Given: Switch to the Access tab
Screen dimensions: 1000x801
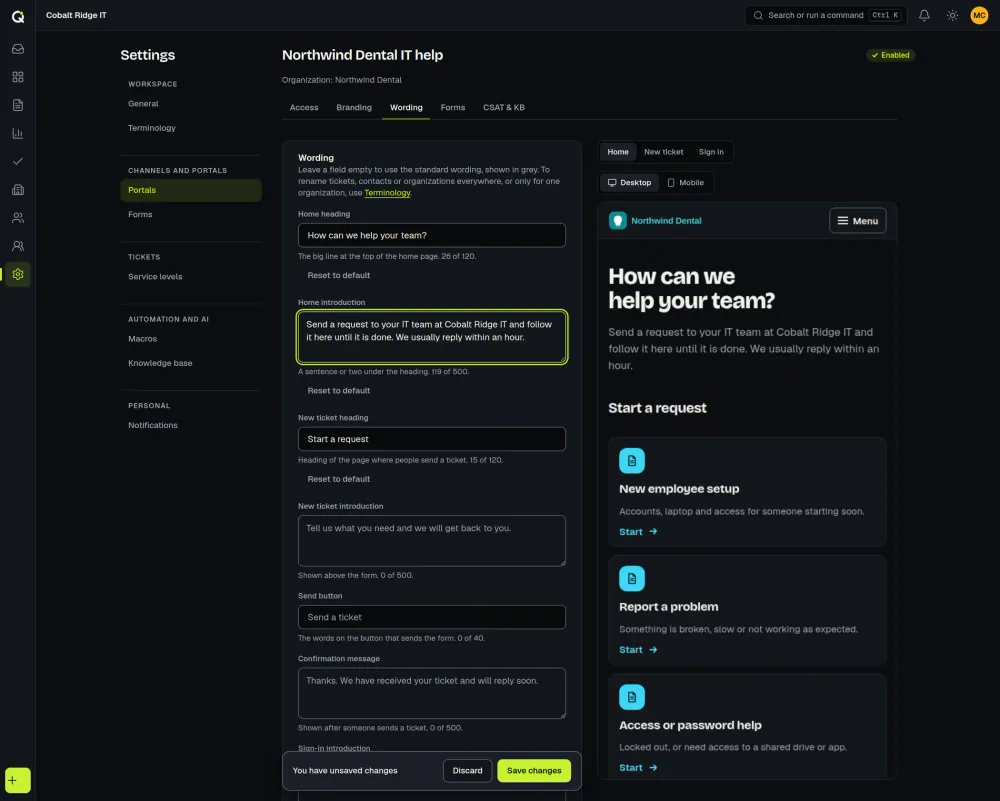Looking at the screenshot, I should click(304, 107).
